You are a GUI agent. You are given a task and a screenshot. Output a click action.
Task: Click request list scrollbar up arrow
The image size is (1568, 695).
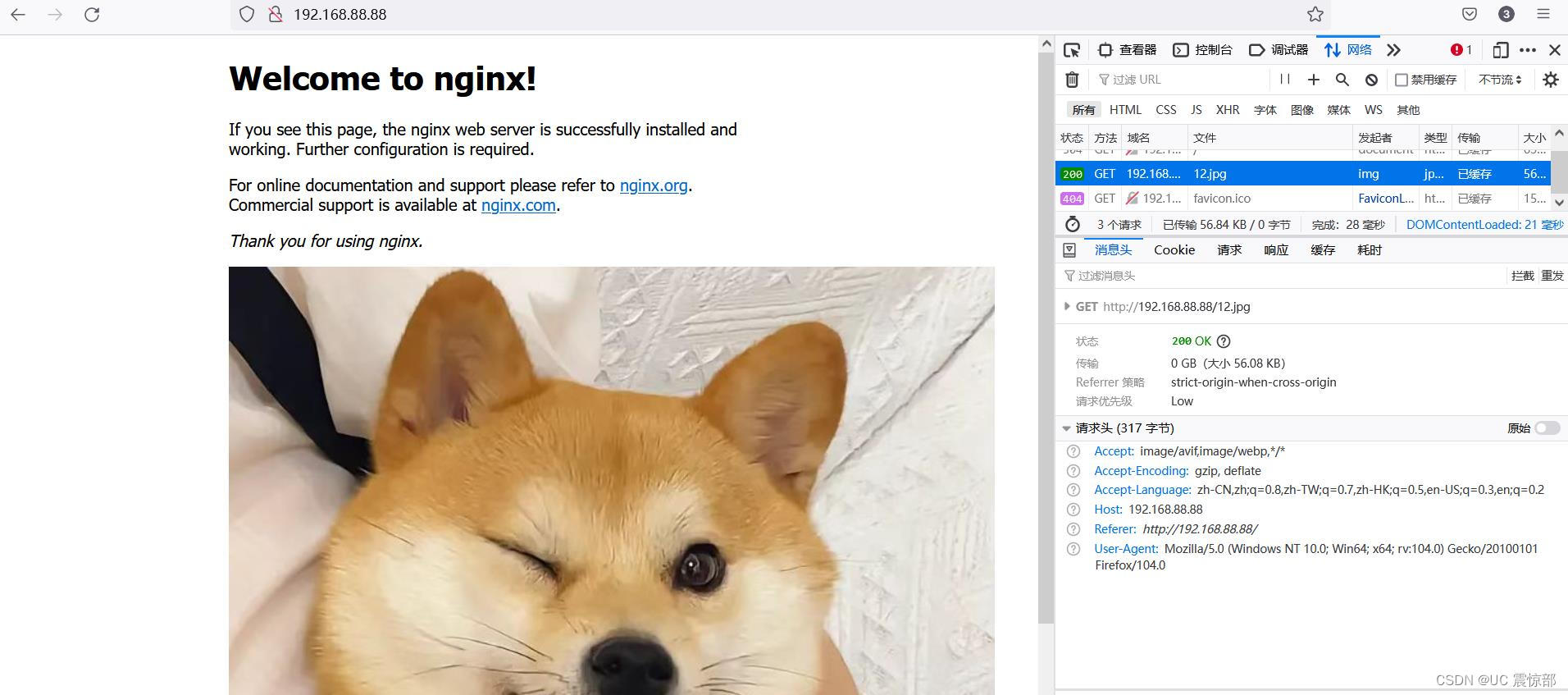(1560, 132)
